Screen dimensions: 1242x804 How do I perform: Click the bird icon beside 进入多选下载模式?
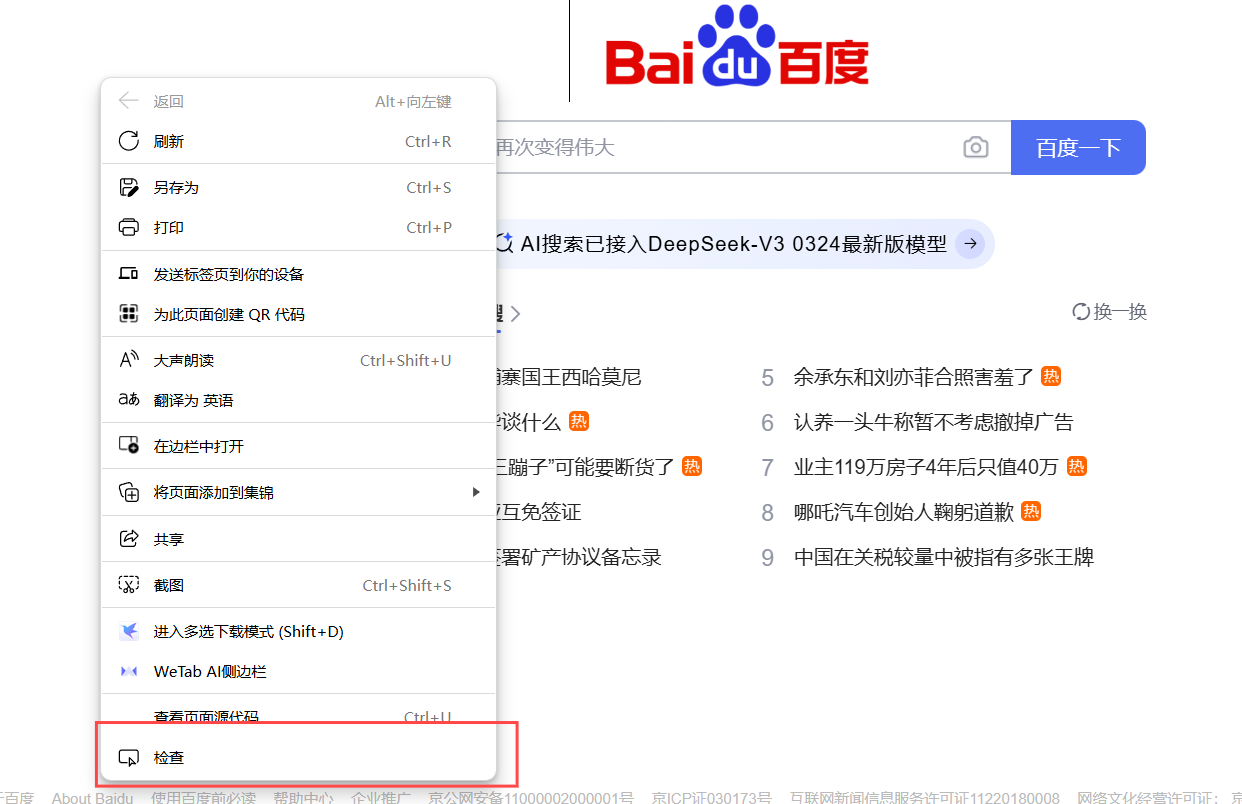128,631
